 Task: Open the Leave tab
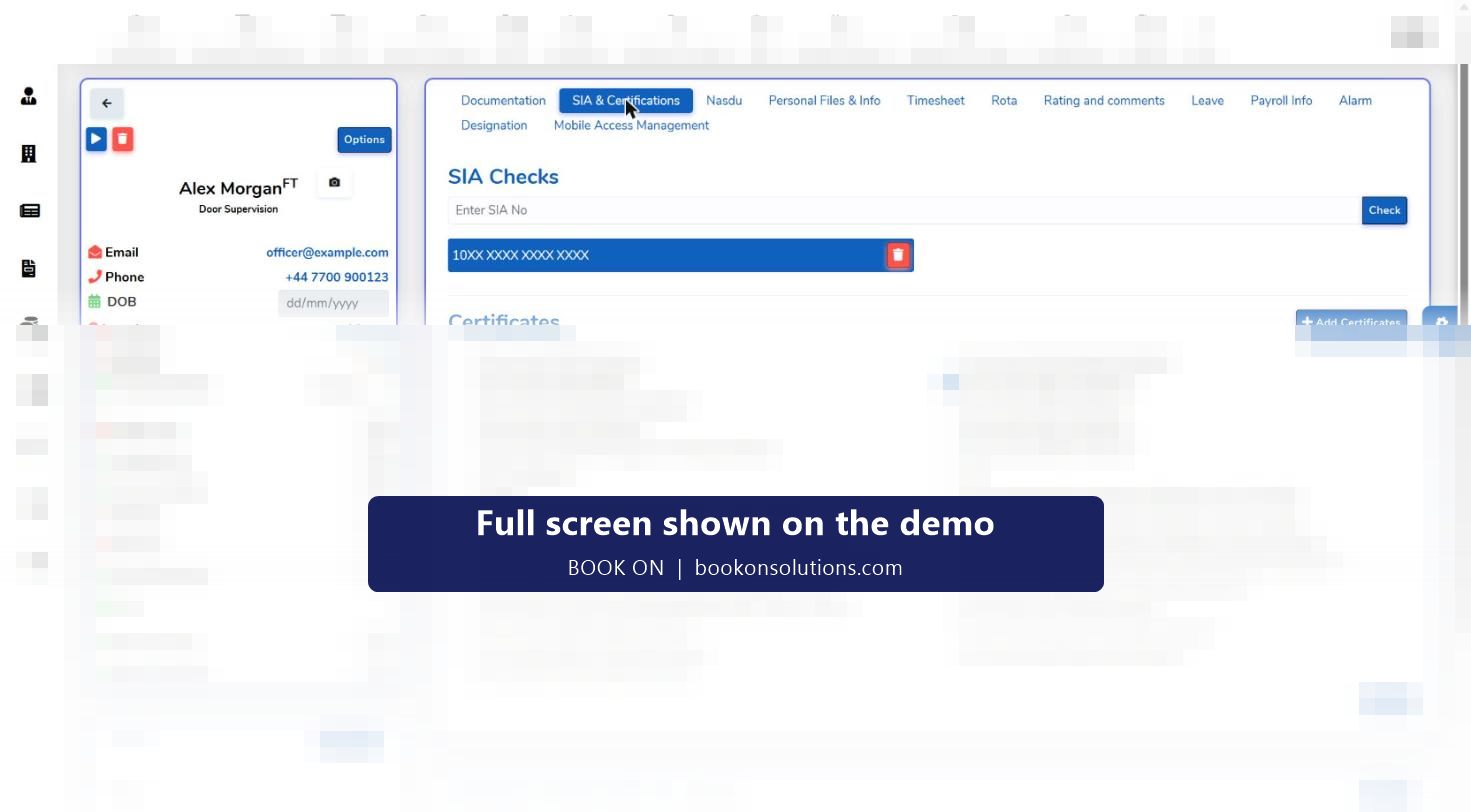click(x=1207, y=100)
